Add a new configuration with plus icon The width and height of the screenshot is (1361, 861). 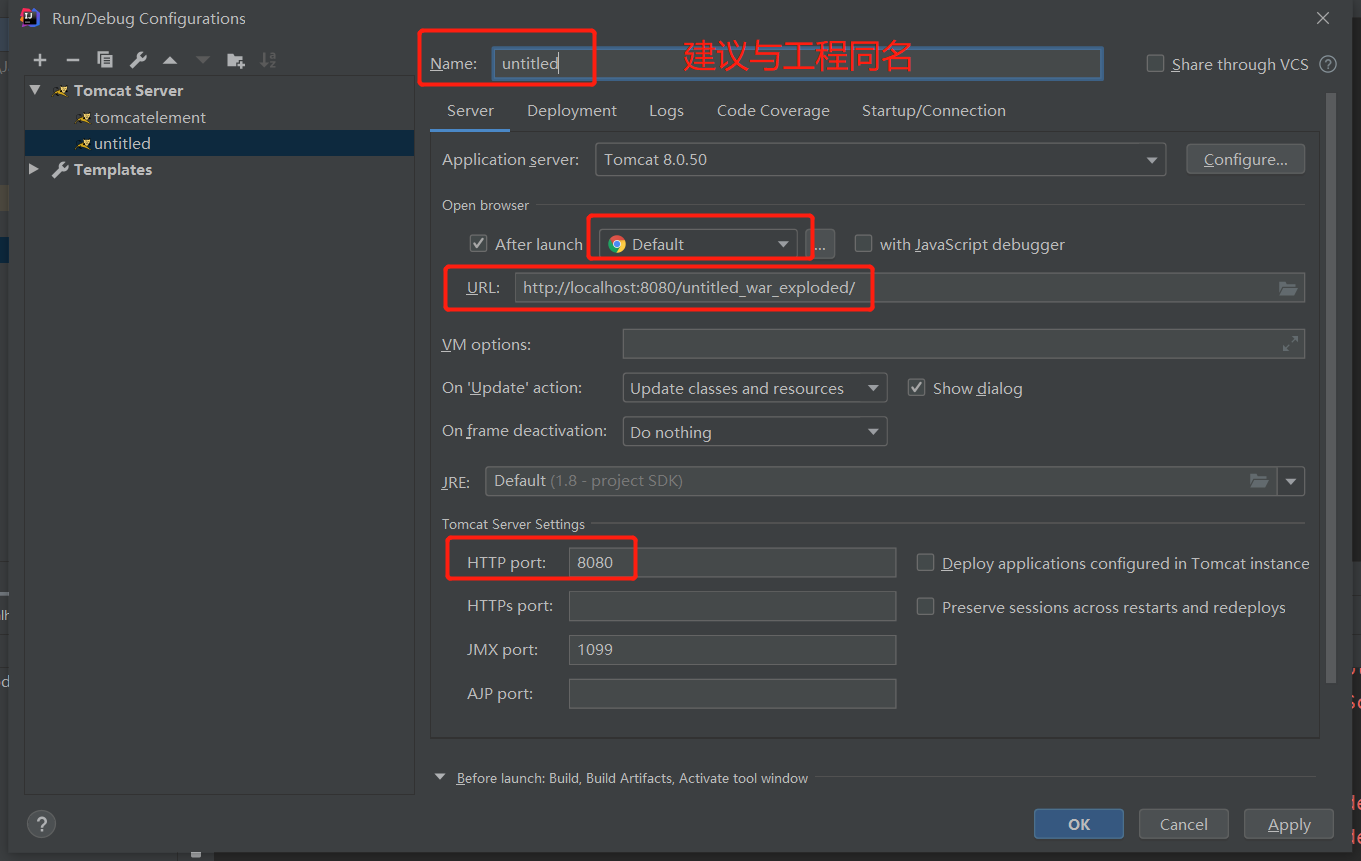pyautogui.click(x=40, y=60)
